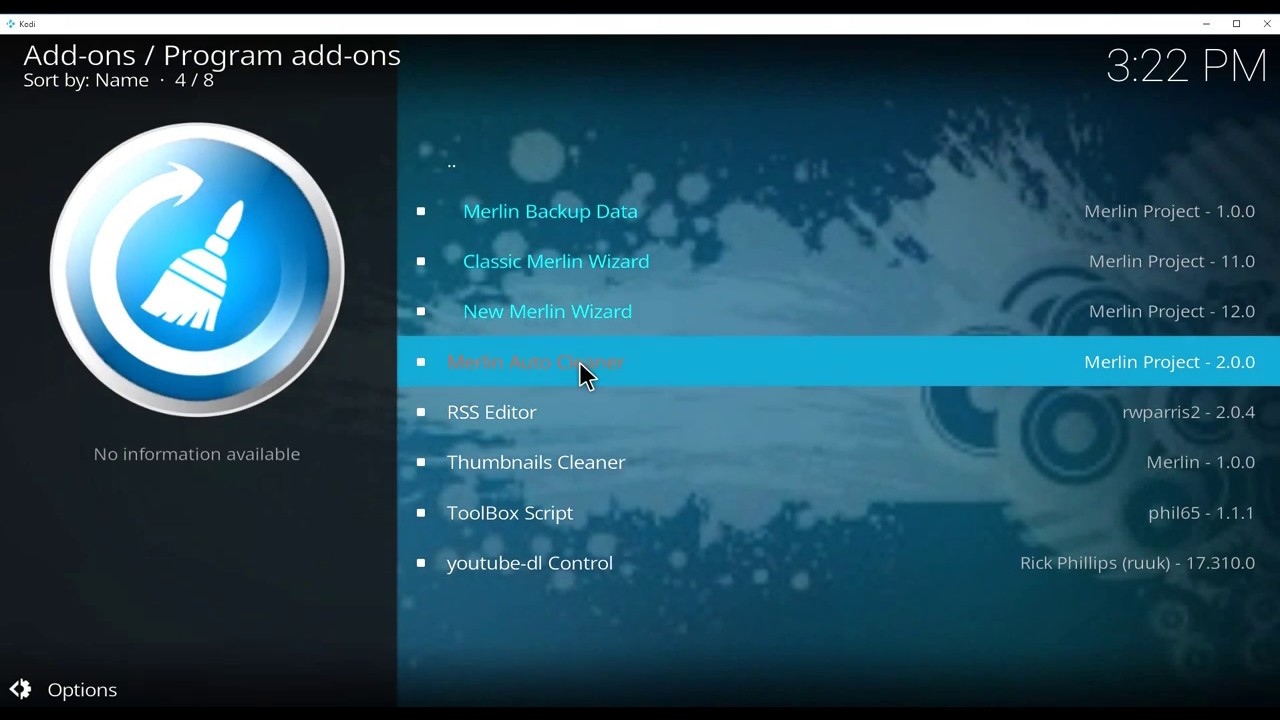Click the bullet icon beside Merlin Backup Data
This screenshot has height=720, width=1280.
click(421, 211)
